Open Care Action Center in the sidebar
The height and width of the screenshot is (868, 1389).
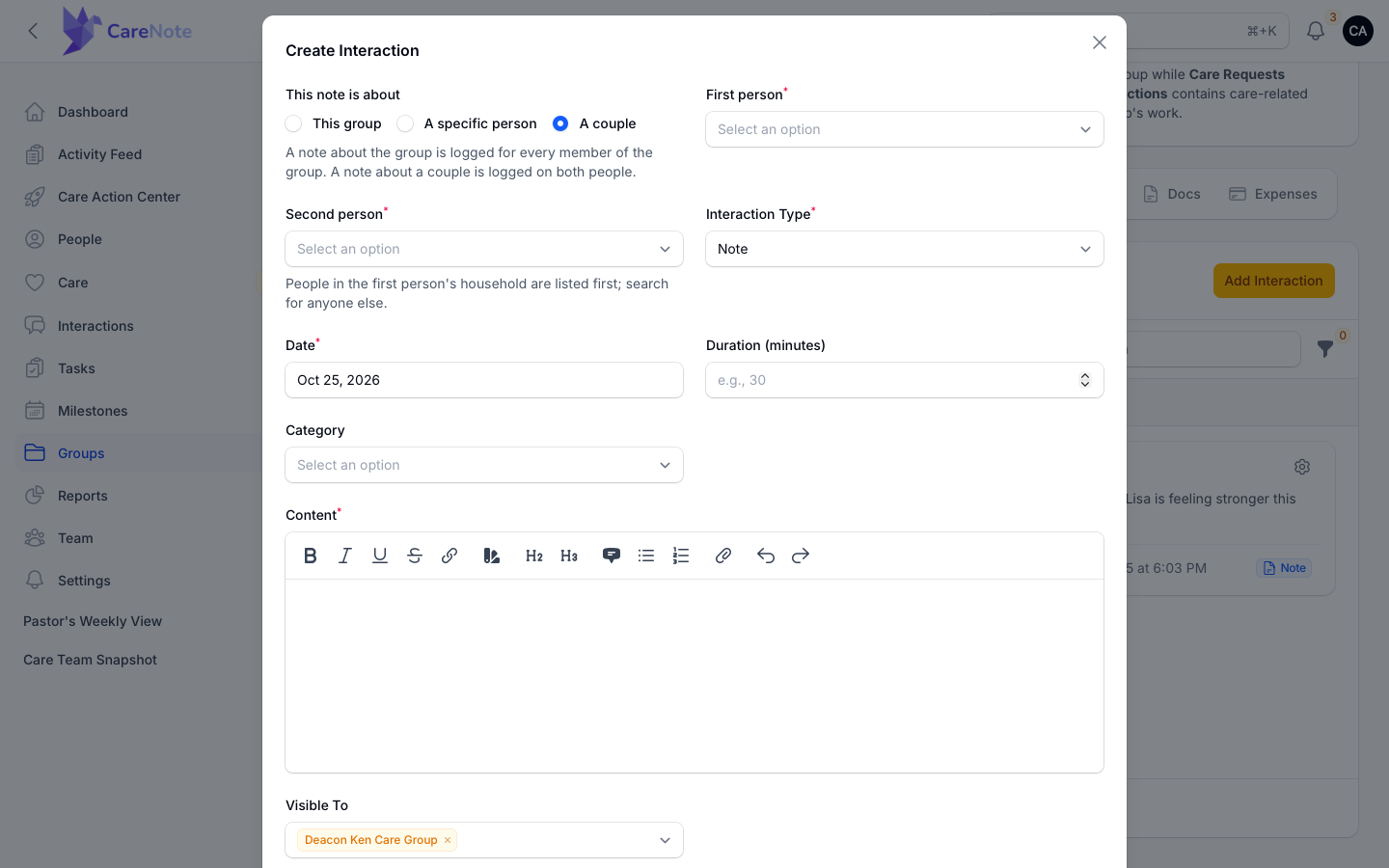[x=119, y=197]
